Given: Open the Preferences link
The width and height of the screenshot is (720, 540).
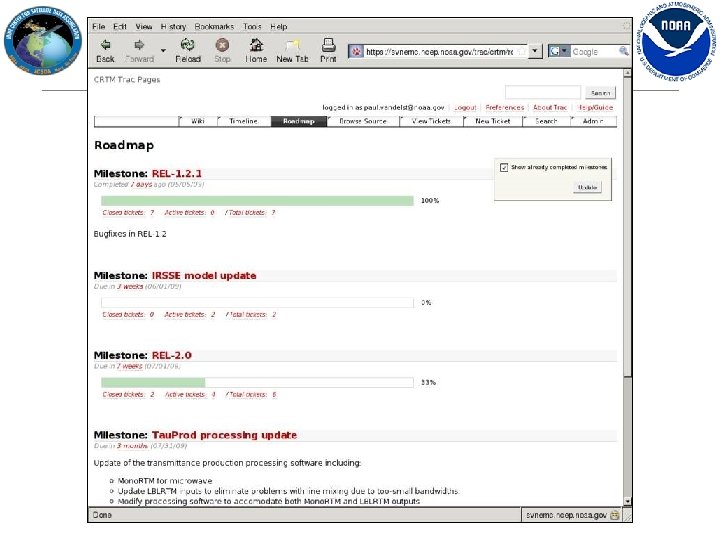Looking at the screenshot, I should (505, 107).
